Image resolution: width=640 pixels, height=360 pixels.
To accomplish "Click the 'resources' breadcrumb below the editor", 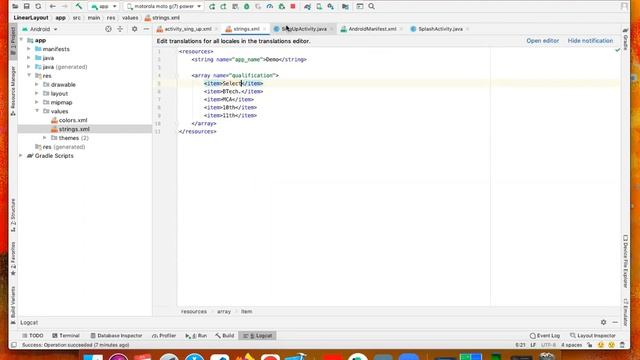I will [193, 311].
